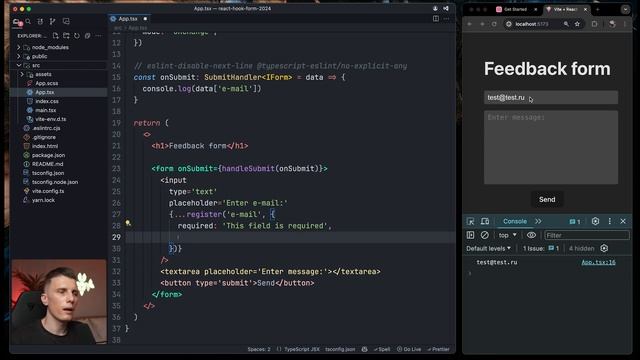Collapse all folders in Explorer
This screenshot has width=640, height=360.
coord(87,36)
